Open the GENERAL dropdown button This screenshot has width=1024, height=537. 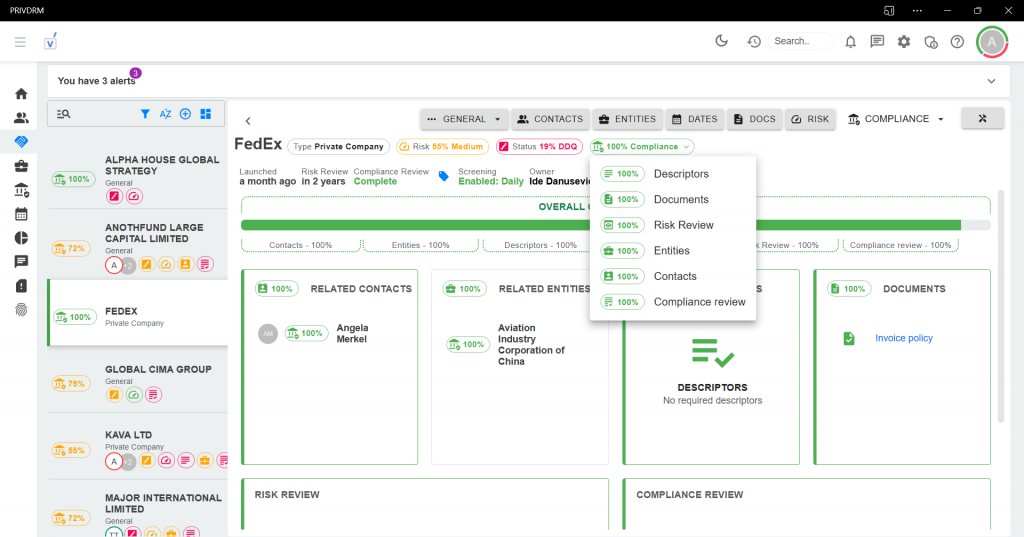tap(464, 119)
